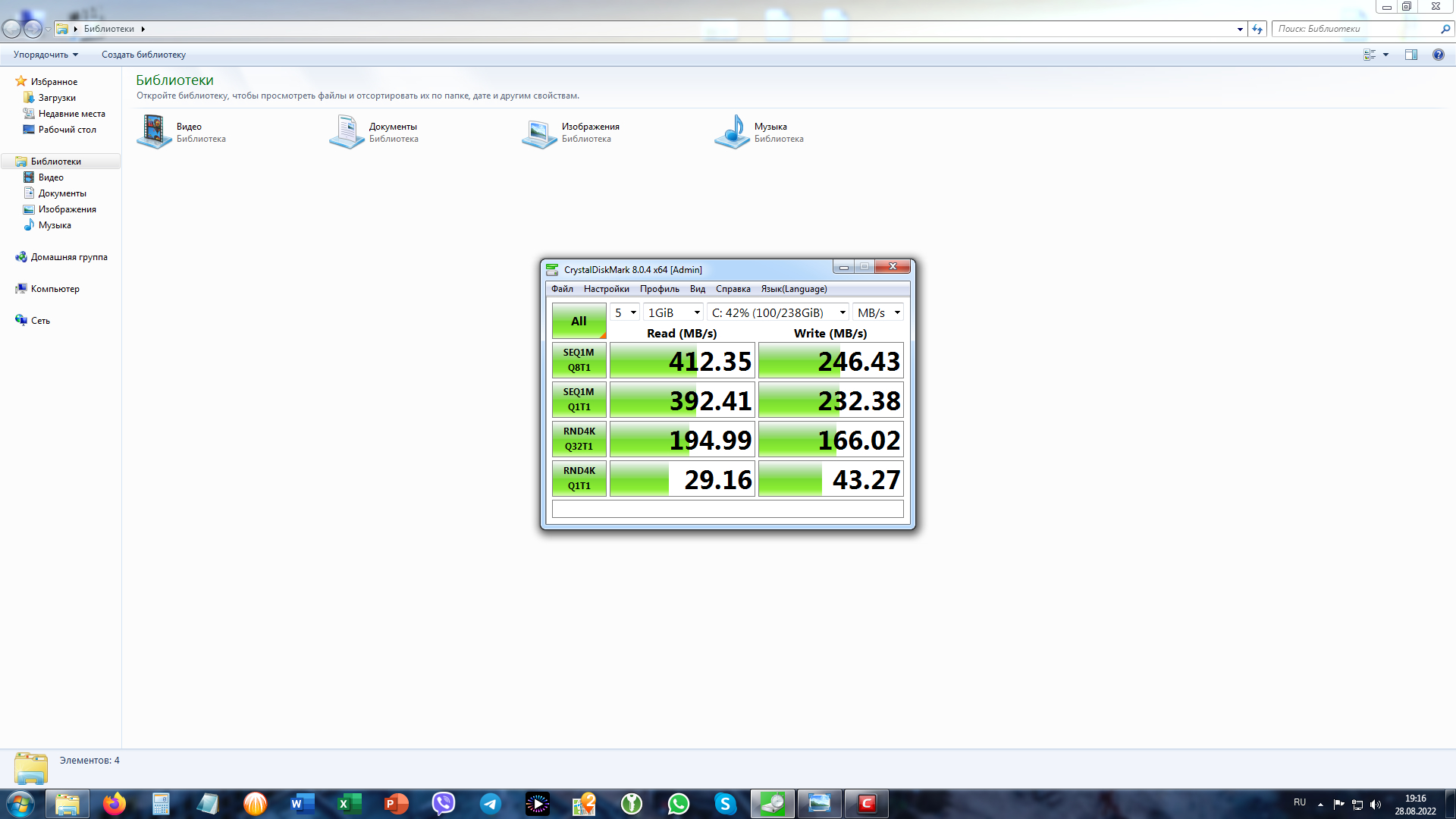Viewport: 1456px width, 819px height.
Task: Toggle the preview pane icon
Action: click(1410, 55)
